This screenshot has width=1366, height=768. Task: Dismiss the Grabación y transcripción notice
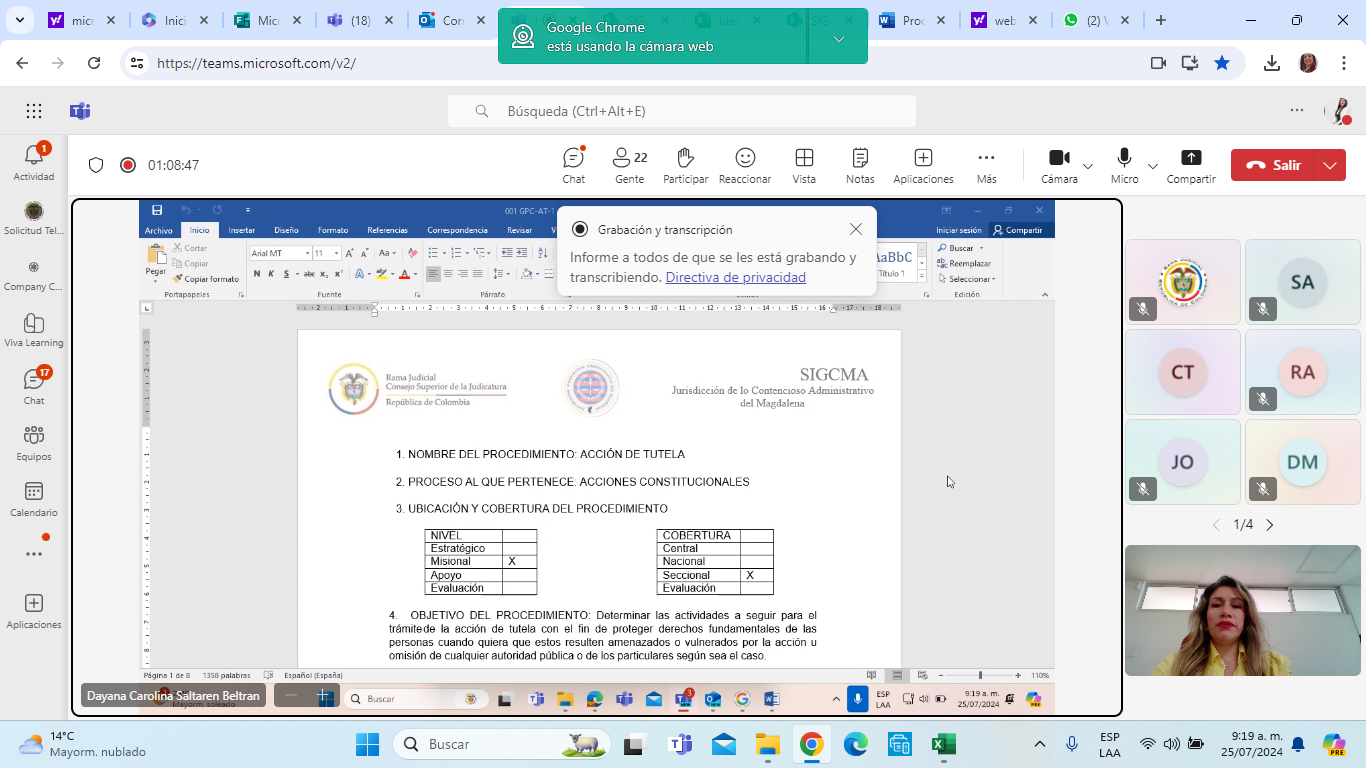coord(855,229)
